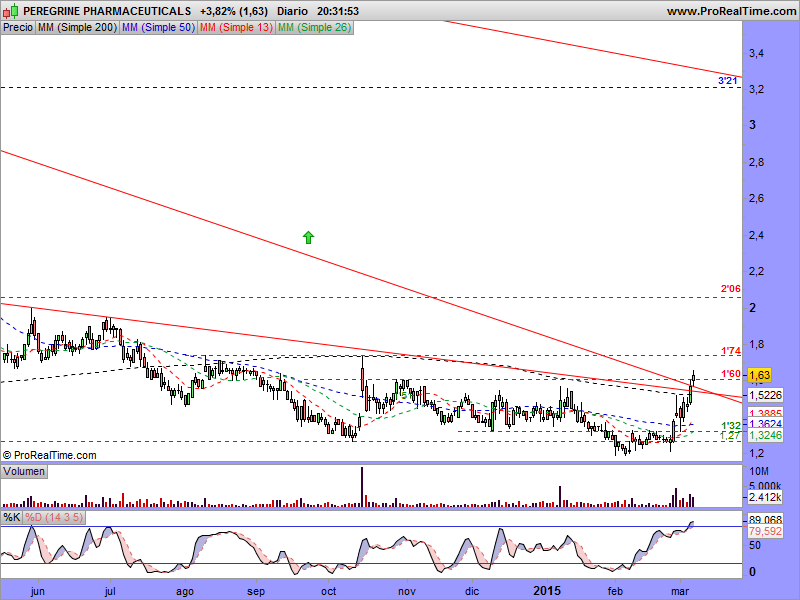
Task: Click the red 1,3885 moving average tag
Action: click(x=765, y=413)
